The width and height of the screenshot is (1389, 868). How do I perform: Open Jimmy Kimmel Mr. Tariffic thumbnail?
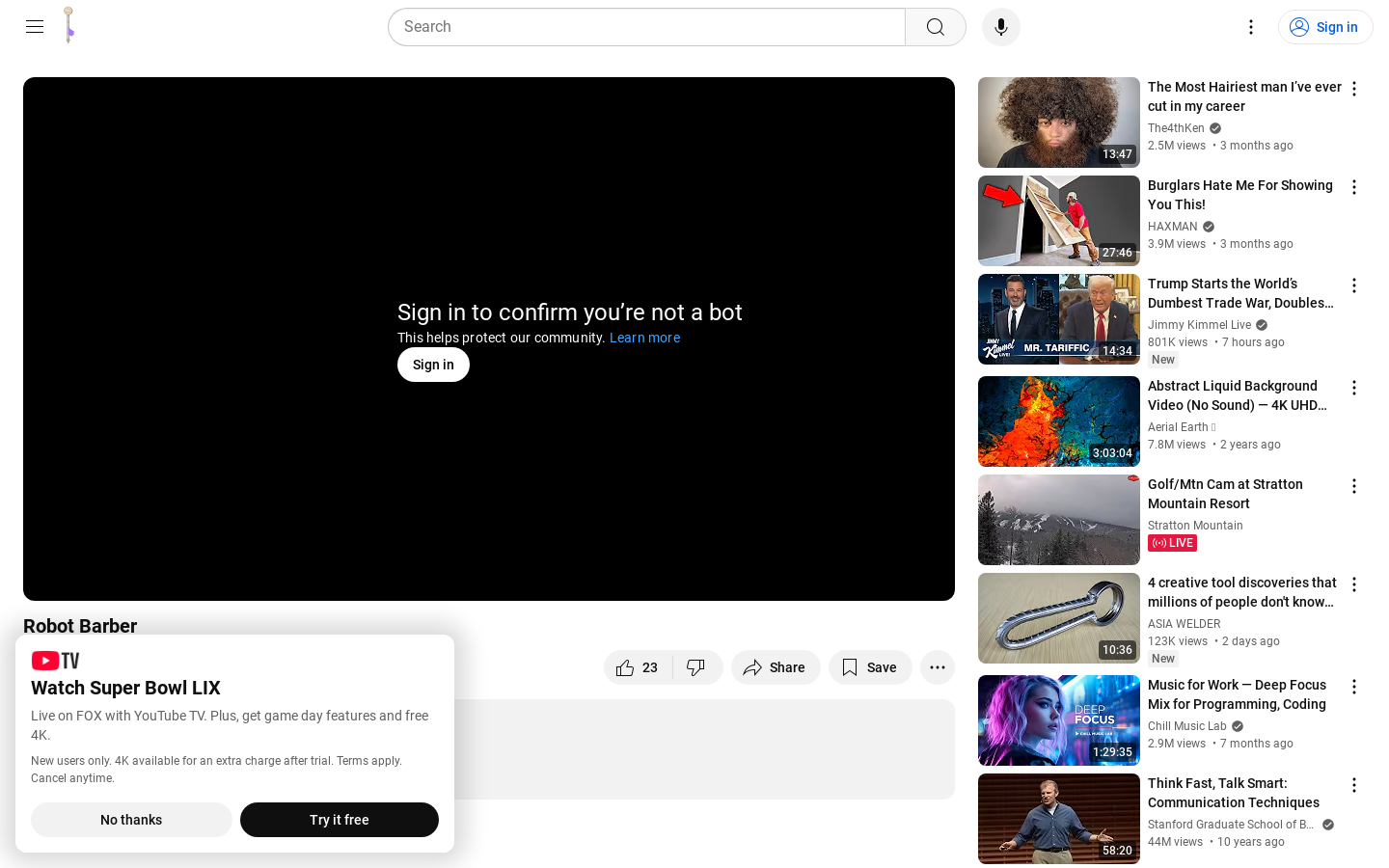click(x=1059, y=319)
